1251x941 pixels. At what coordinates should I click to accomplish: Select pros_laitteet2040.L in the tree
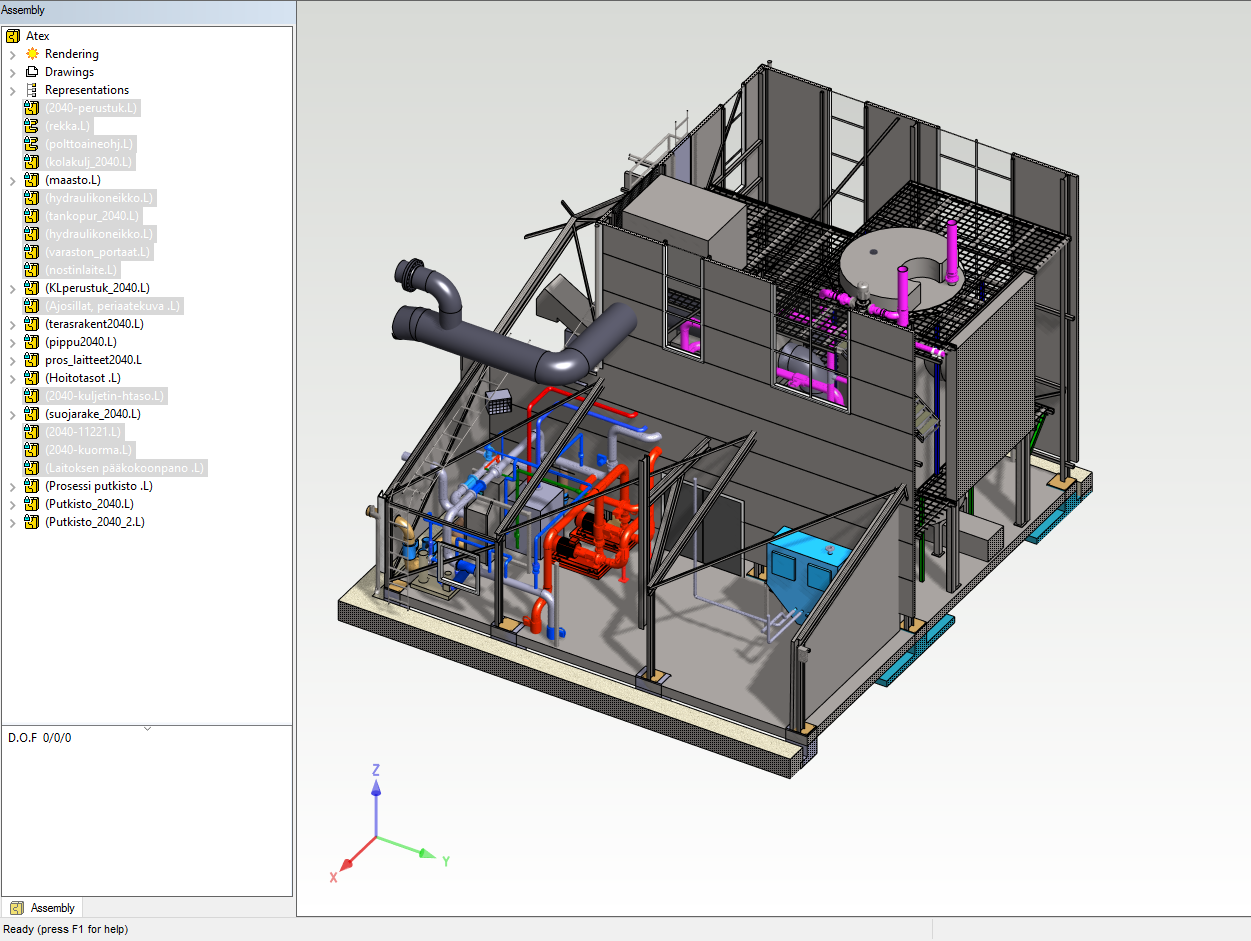coord(93,360)
